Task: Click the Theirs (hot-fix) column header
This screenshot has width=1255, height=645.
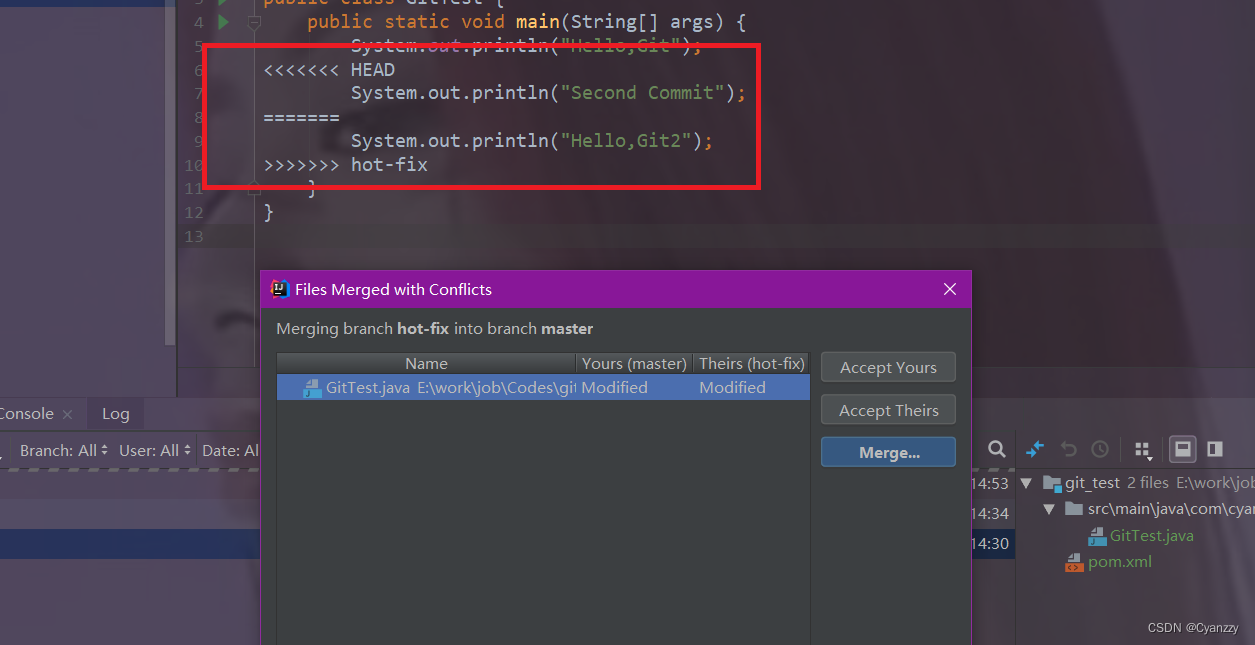Action: coord(751,363)
